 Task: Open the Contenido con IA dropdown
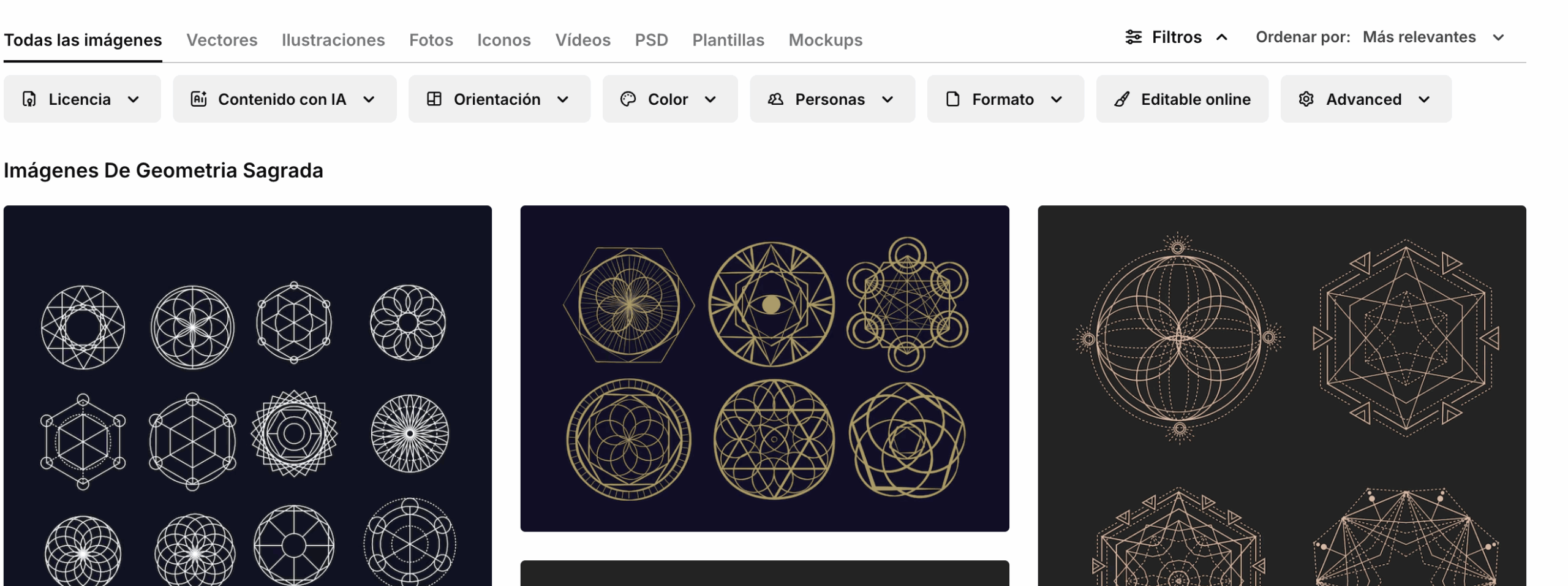[x=285, y=99]
